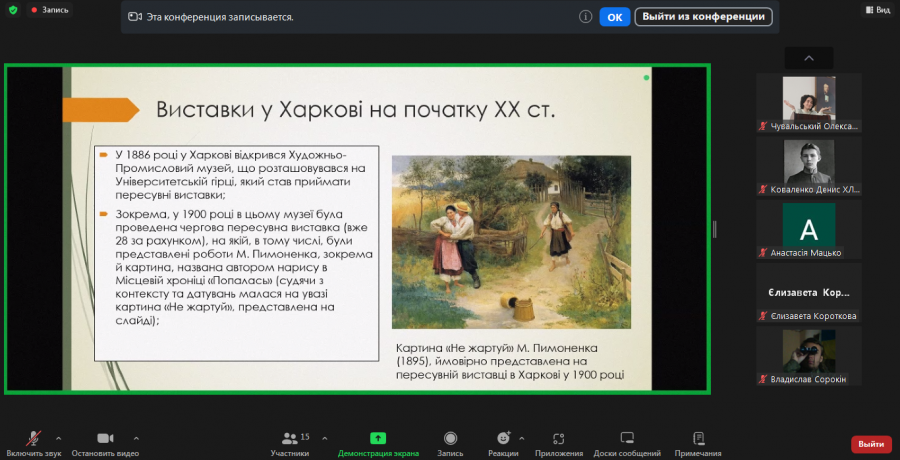Screen dimensions: 900x460
Task: Select Анастасія Мацько avatar tile
Action: [809, 230]
